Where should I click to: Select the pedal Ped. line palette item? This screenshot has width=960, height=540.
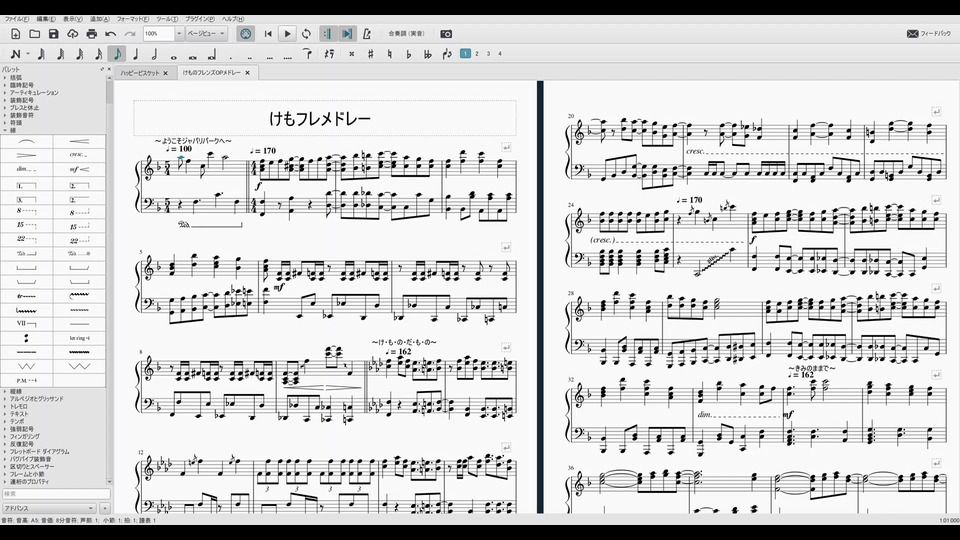pos(26,253)
